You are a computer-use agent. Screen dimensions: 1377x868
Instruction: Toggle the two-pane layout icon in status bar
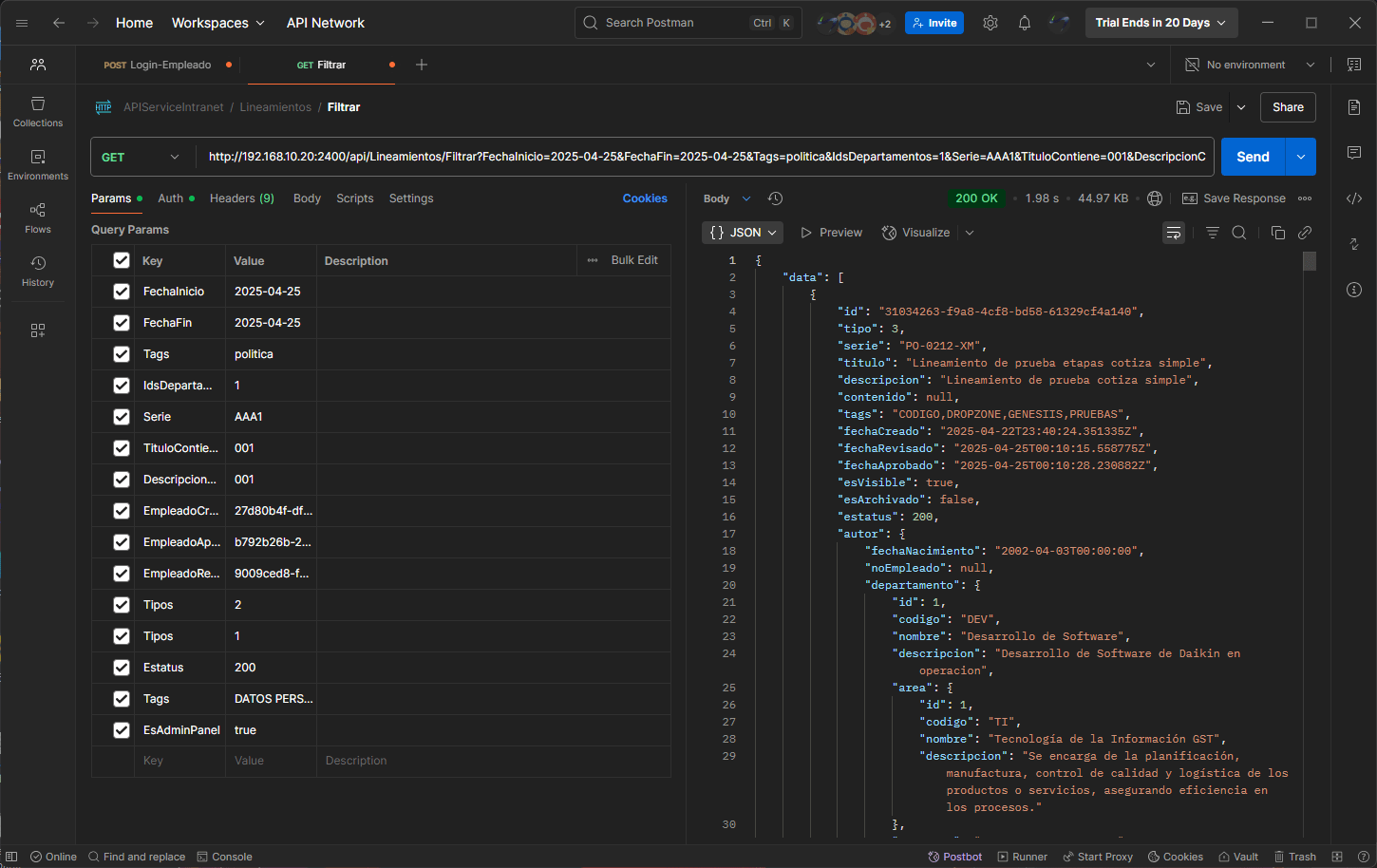(1337, 857)
